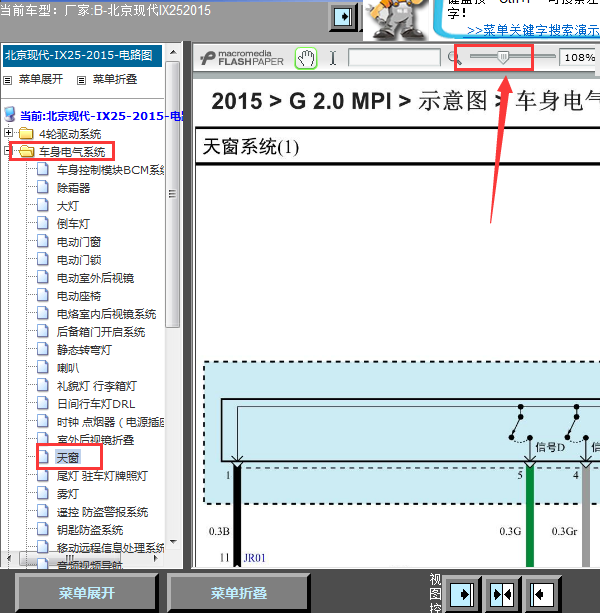Open the 遥控 防盗警报系统 diagram
The width and height of the screenshot is (600, 613).
point(102,512)
